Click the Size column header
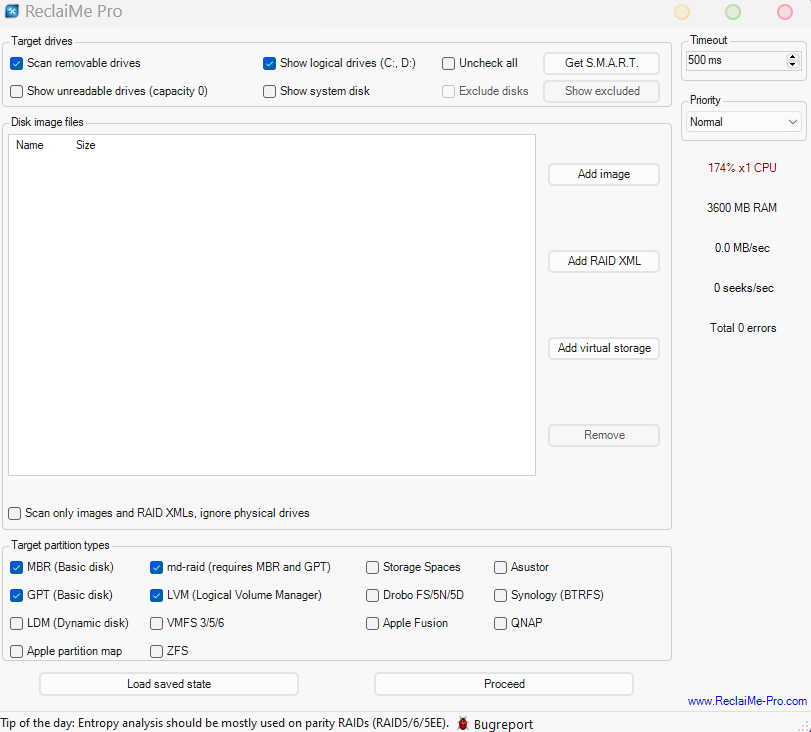 point(85,145)
